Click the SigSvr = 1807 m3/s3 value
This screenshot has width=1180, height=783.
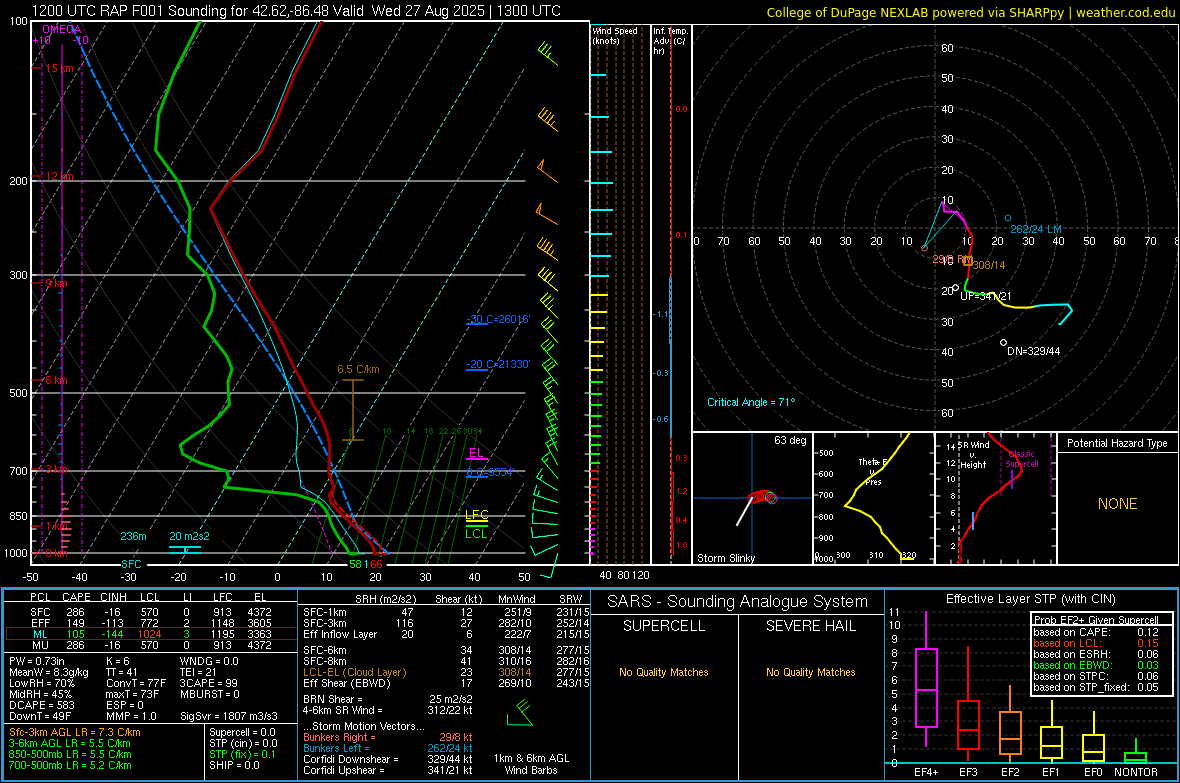click(x=229, y=716)
